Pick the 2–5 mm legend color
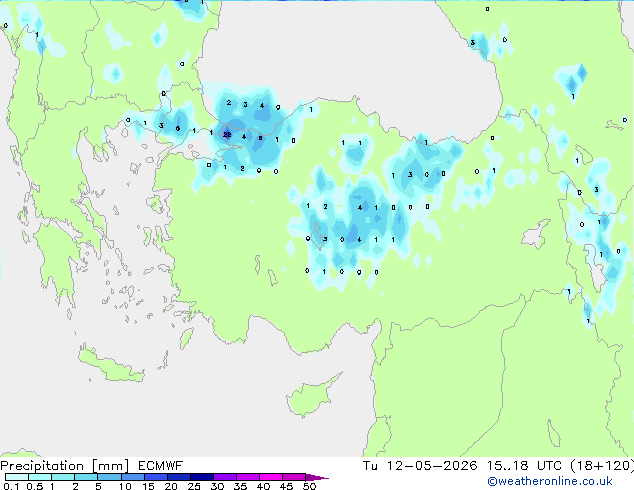 pos(86,477)
